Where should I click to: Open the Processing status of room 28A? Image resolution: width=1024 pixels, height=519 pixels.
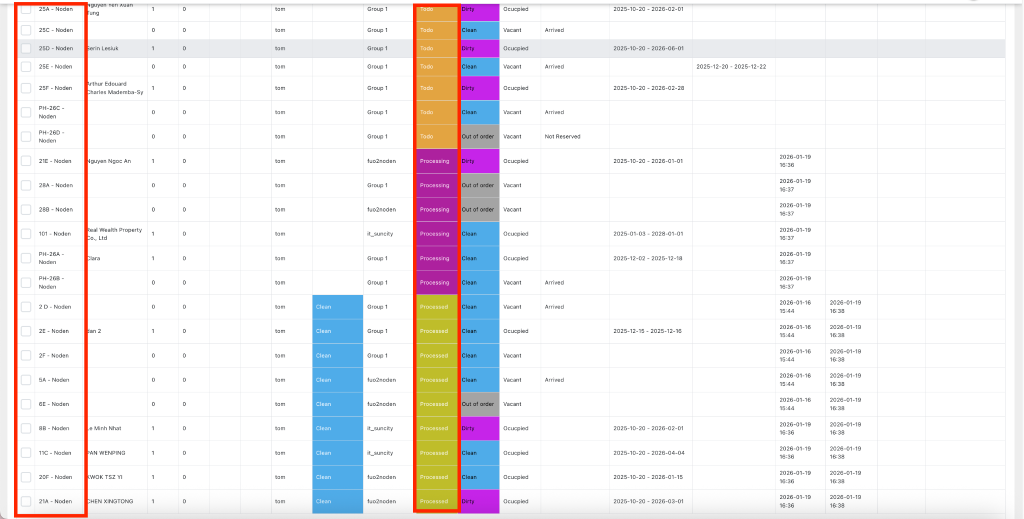click(436, 185)
